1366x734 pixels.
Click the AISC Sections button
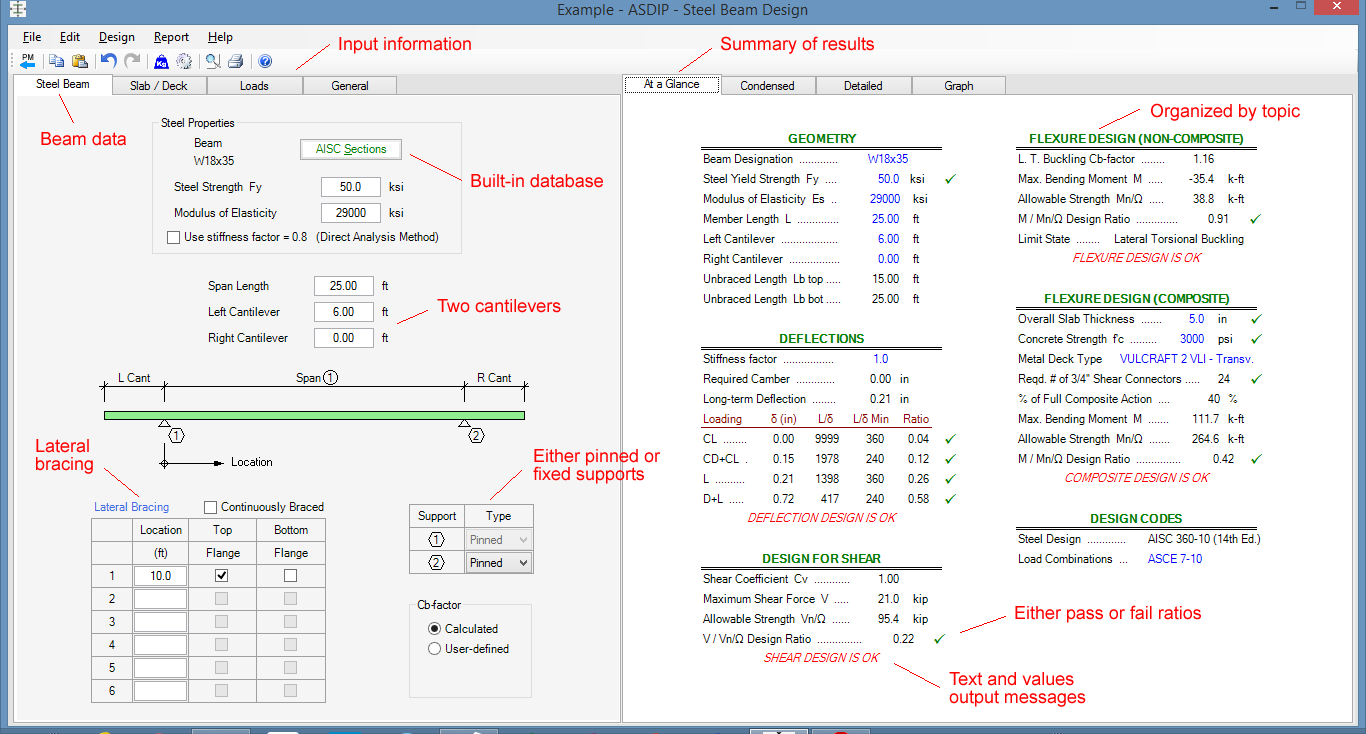(351, 149)
